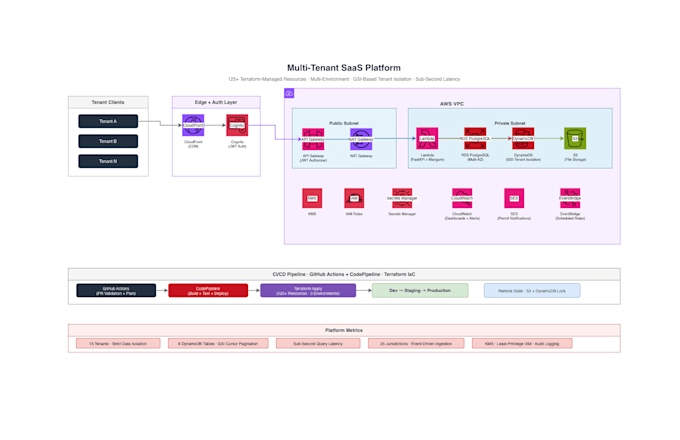Click the Tenant Clients header
Image resolution: width=680 pixels, height=440 pixels.
pyautogui.click(x=108, y=102)
